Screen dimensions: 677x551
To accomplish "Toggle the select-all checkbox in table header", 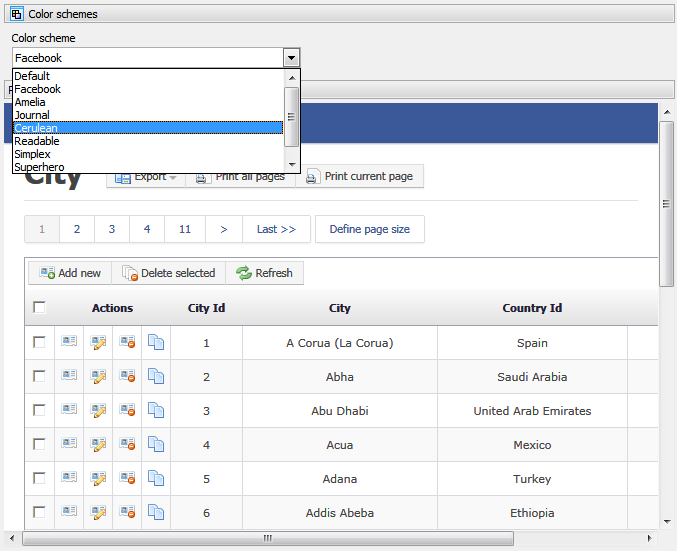I will (40, 307).
